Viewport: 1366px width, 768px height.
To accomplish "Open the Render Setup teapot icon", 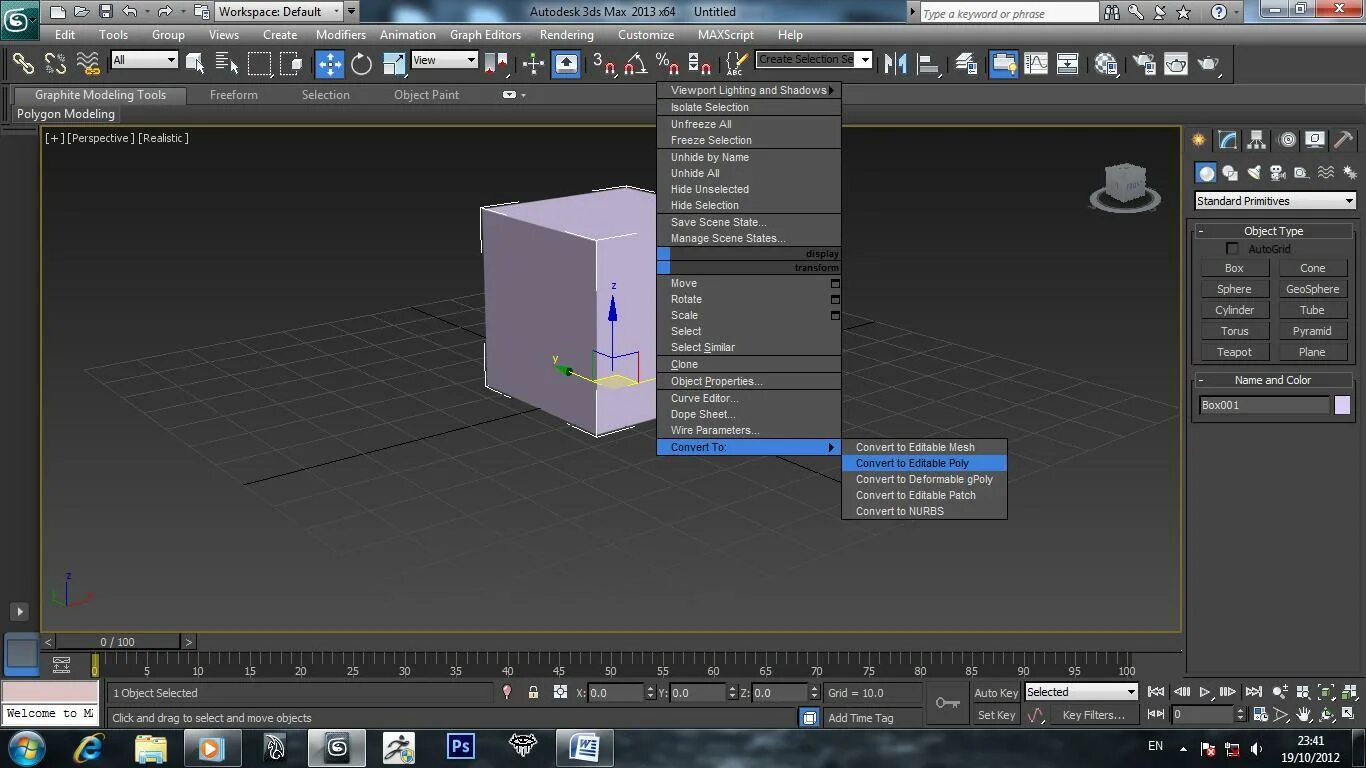I will click(x=1142, y=64).
